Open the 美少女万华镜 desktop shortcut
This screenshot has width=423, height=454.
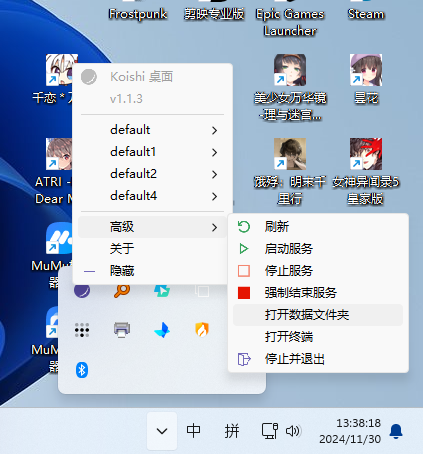pos(290,70)
